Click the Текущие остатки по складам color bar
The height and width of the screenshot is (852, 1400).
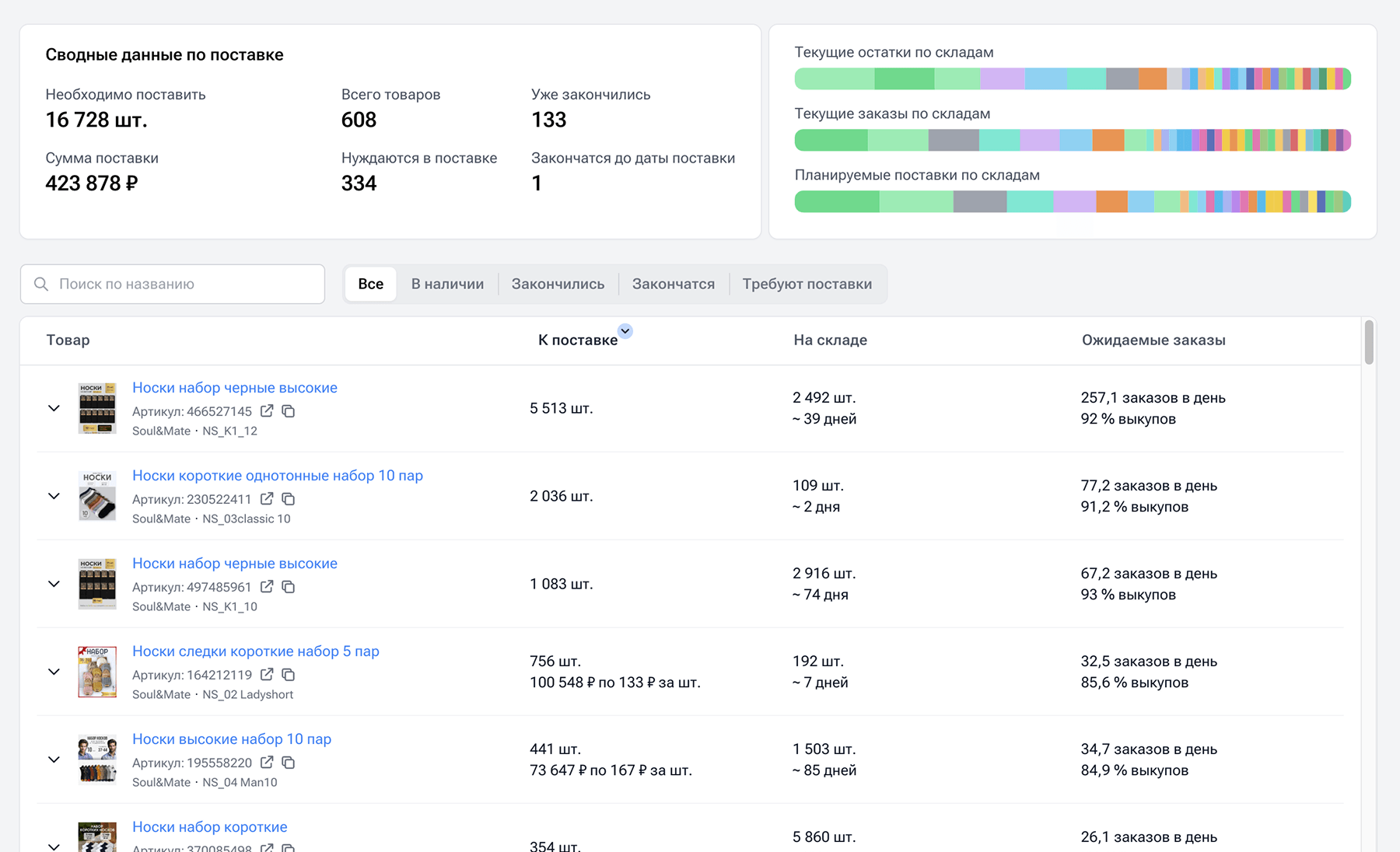[x=1073, y=79]
